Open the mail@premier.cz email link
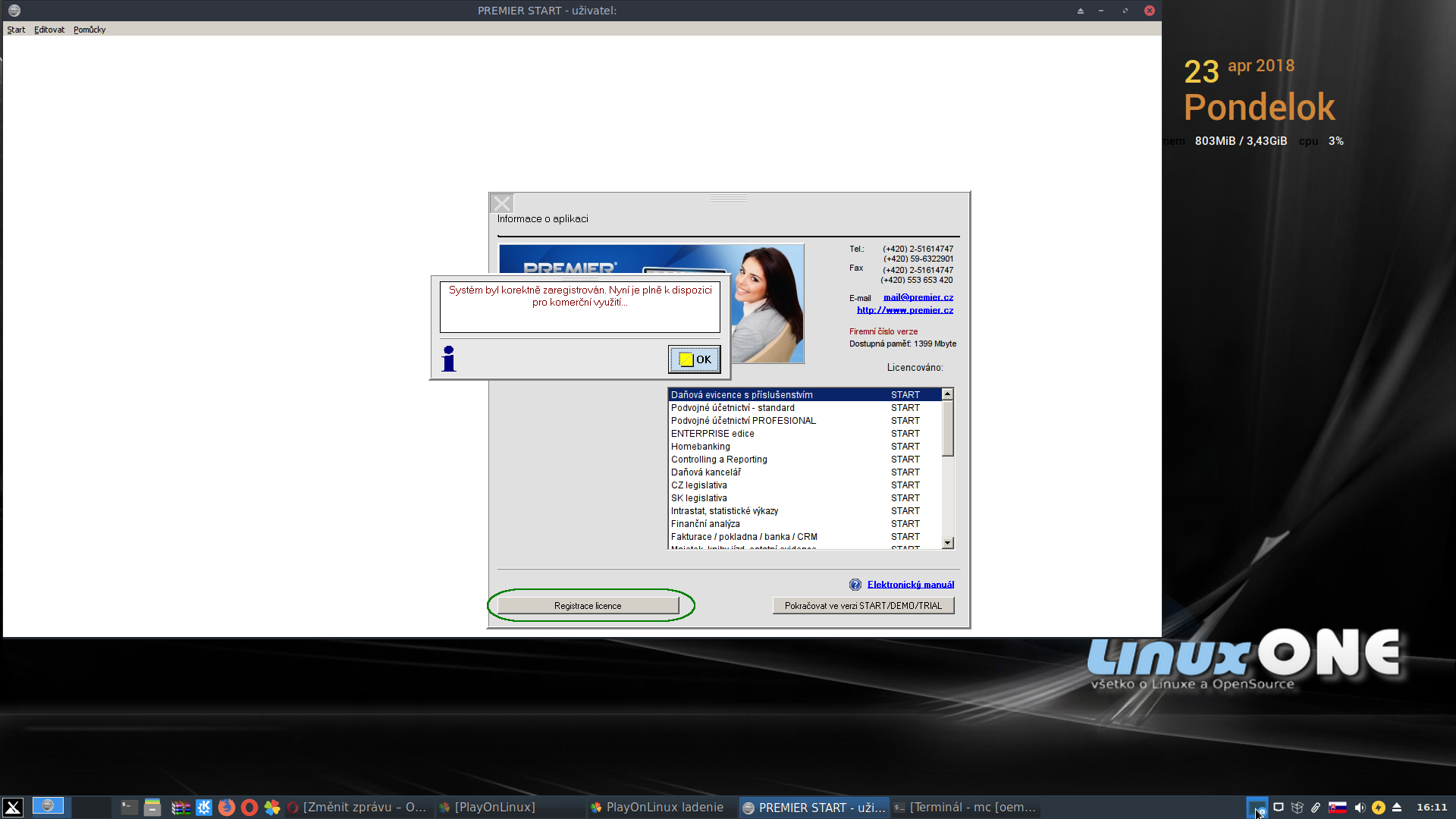This screenshot has height=819, width=1456. [x=918, y=297]
